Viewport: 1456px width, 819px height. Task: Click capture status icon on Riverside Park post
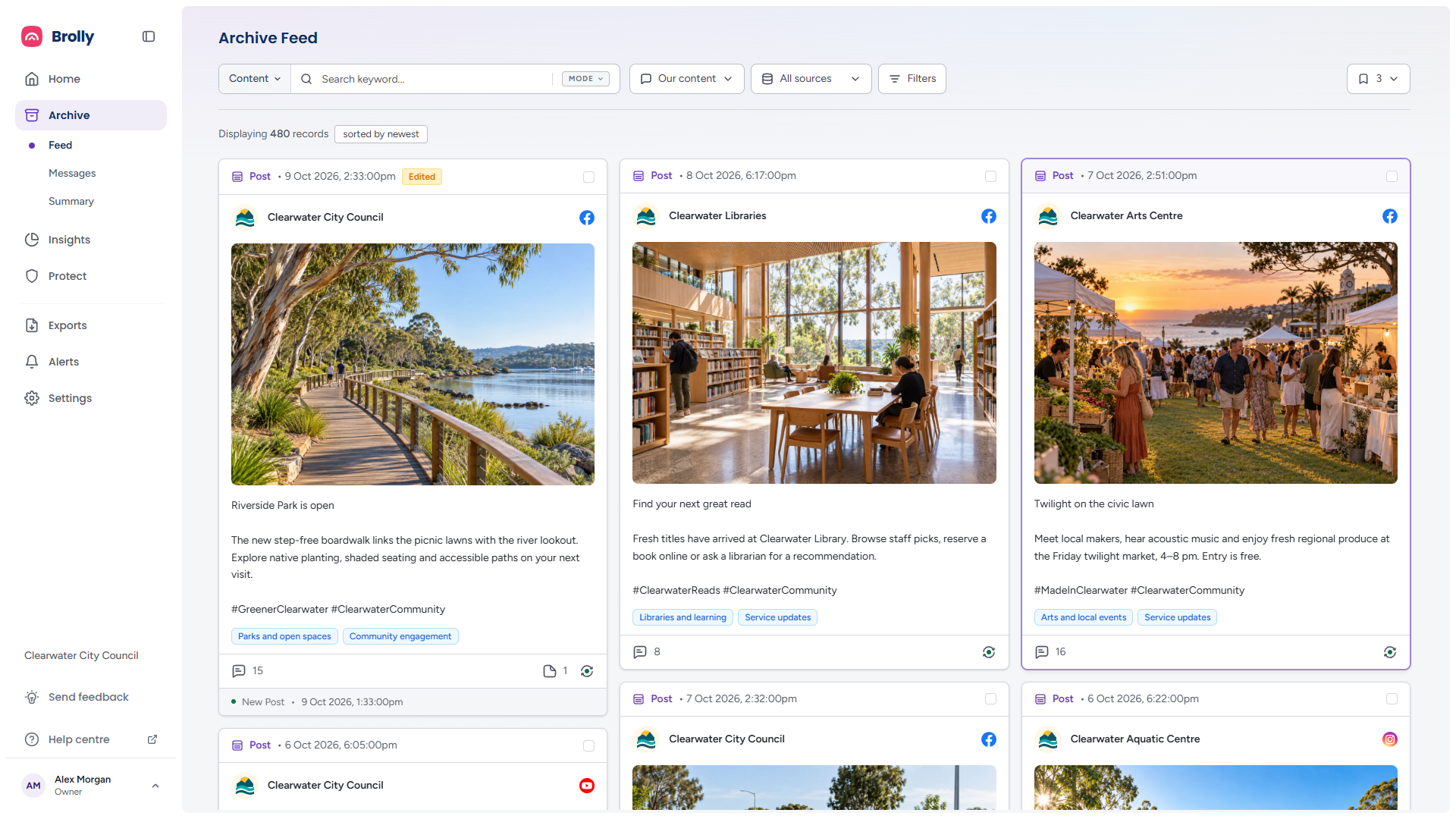[x=587, y=671]
